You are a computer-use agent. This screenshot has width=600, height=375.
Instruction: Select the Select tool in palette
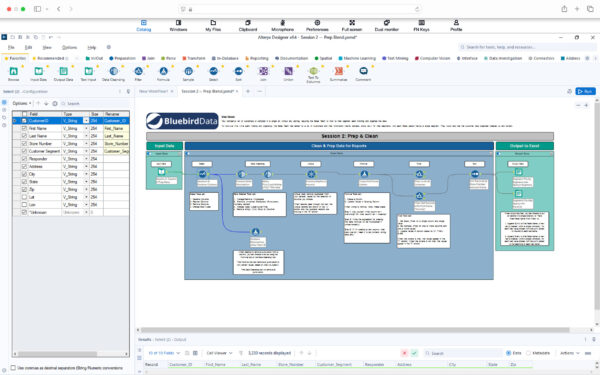click(214, 71)
